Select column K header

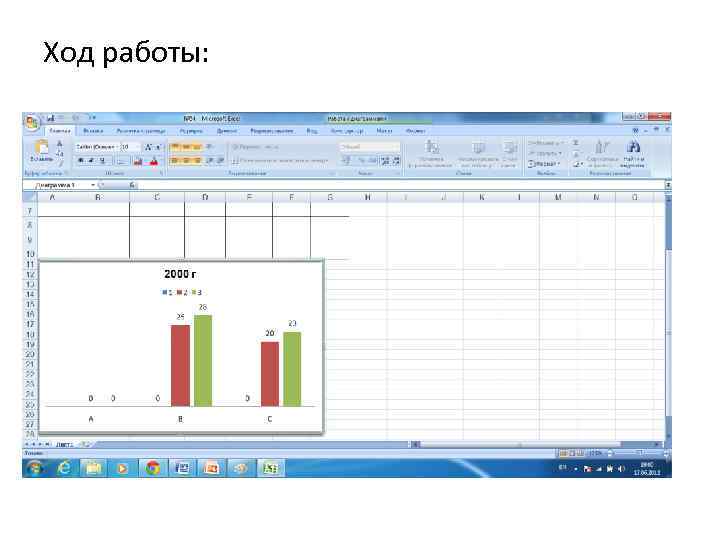point(482,197)
